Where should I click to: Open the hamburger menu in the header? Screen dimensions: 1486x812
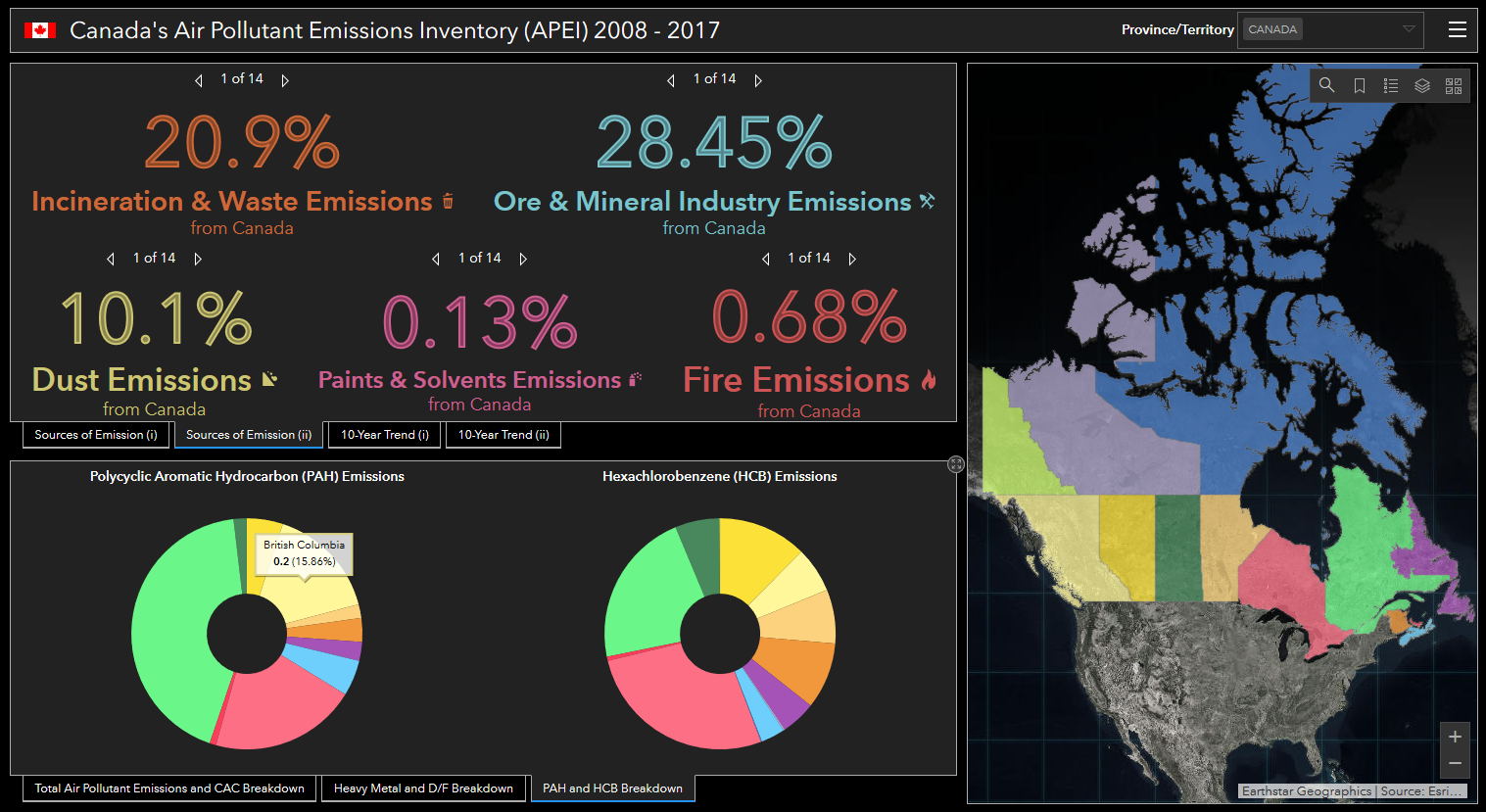click(1458, 29)
